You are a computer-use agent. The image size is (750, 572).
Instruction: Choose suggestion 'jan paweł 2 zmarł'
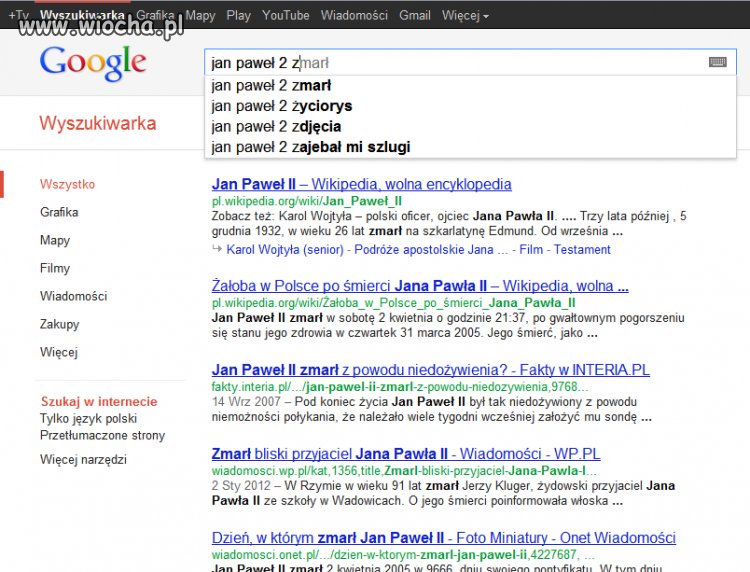coord(470,86)
